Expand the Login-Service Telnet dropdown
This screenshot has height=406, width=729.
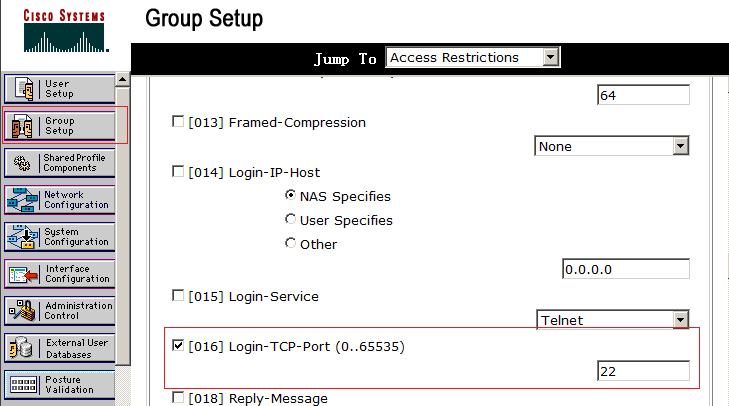(612, 319)
